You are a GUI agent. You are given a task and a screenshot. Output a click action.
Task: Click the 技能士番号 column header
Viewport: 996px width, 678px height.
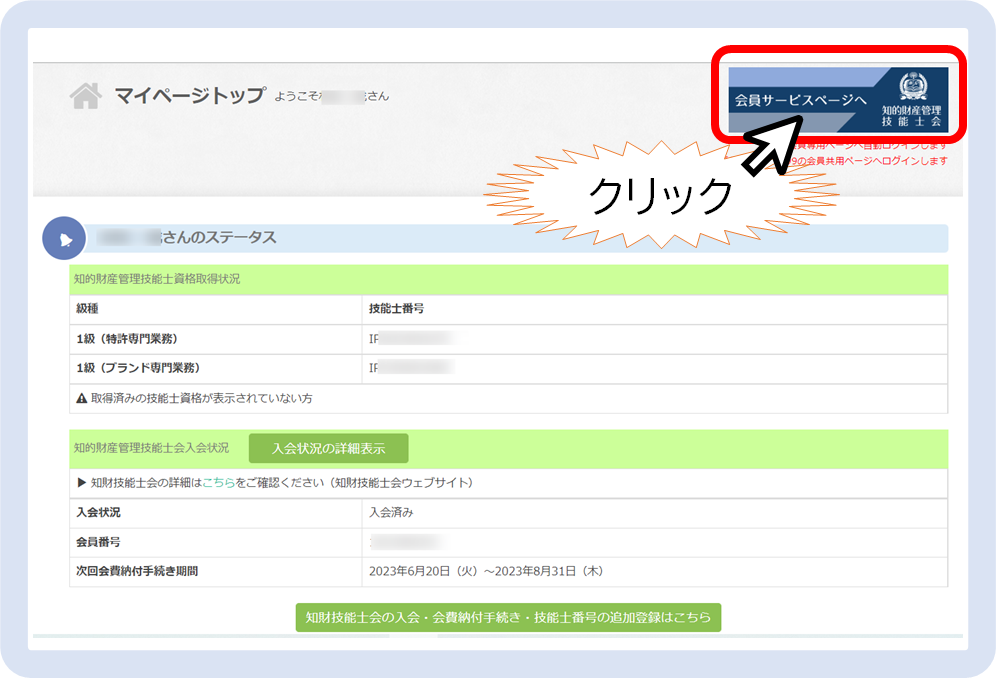[x=396, y=309]
